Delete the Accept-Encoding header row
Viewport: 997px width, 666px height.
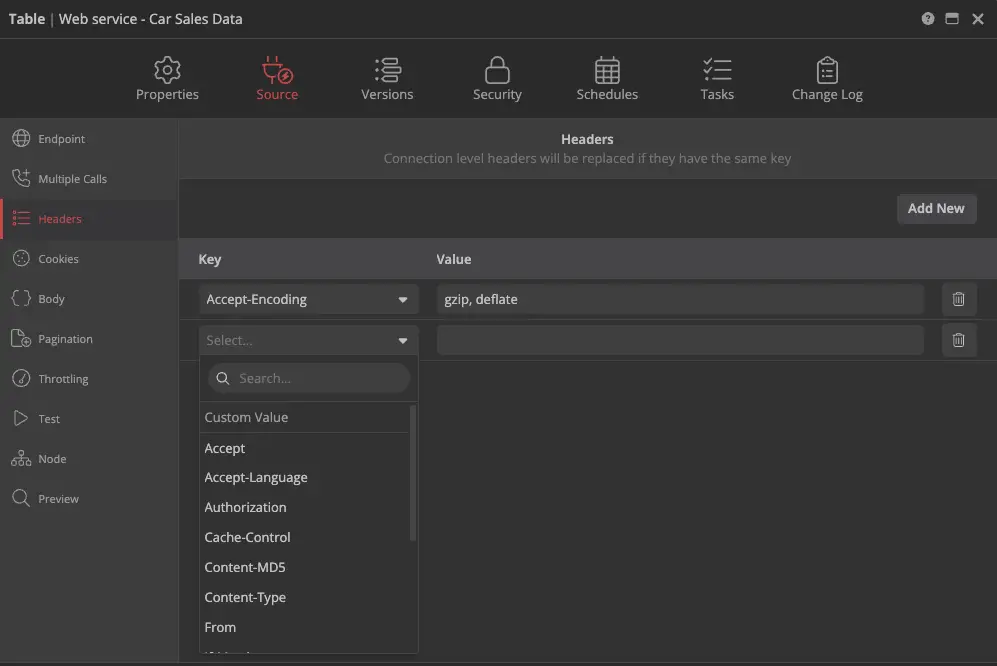(x=958, y=299)
